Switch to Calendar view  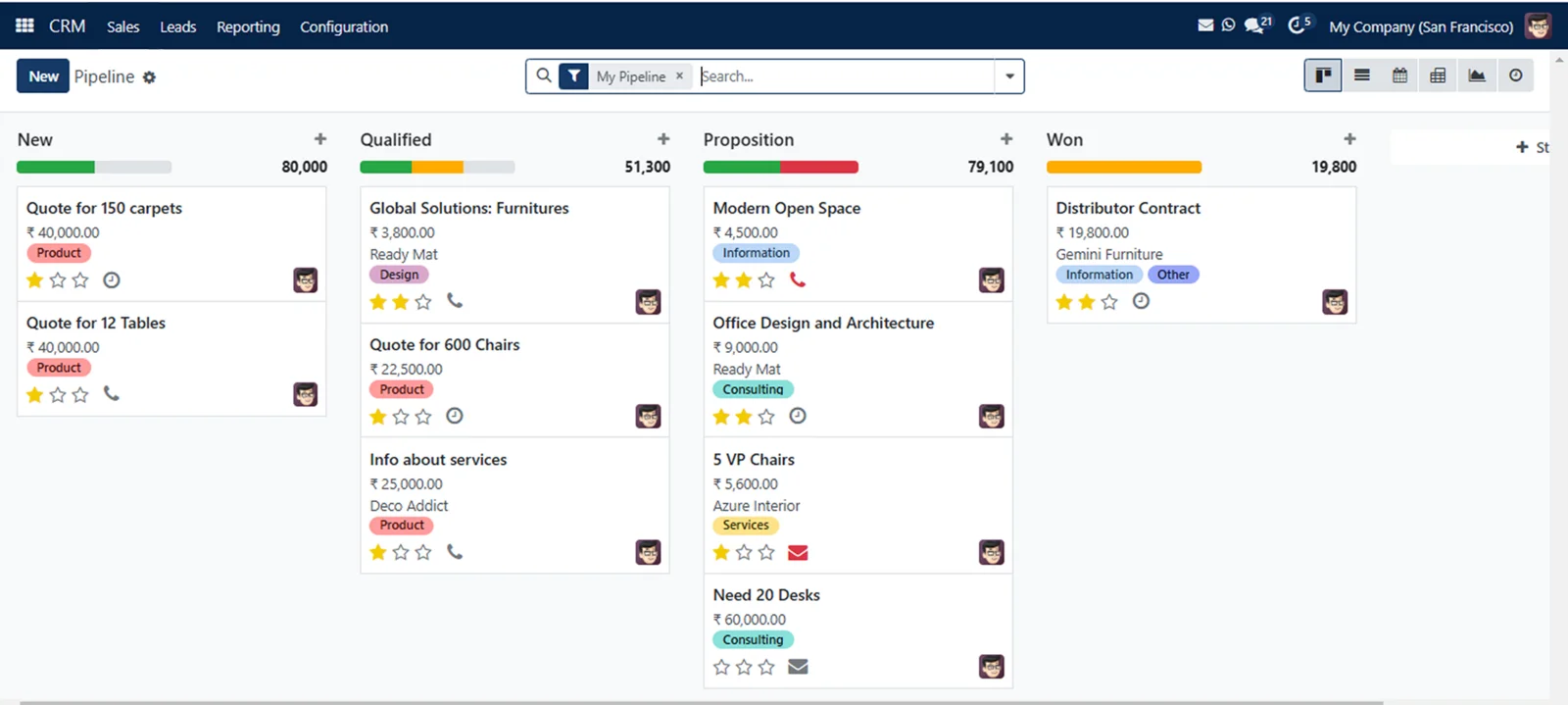(1399, 76)
